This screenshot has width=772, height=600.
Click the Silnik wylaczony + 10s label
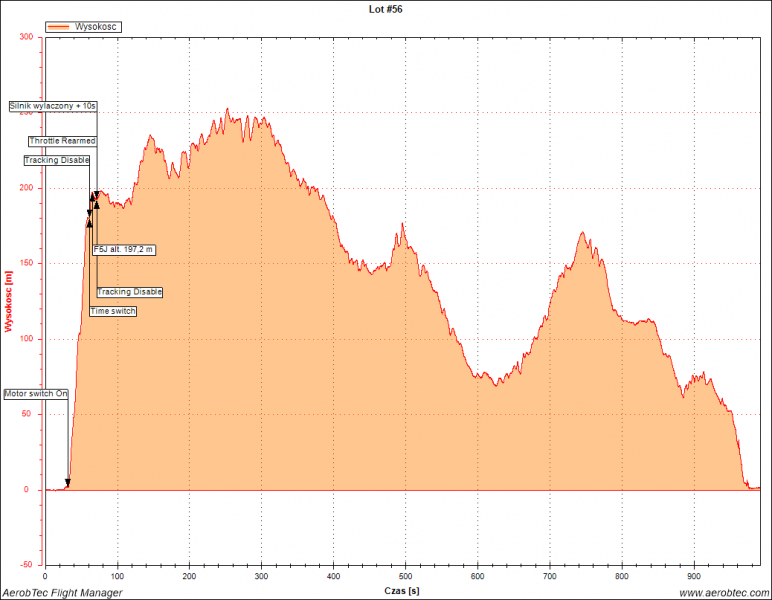click(x=53, y=105)
